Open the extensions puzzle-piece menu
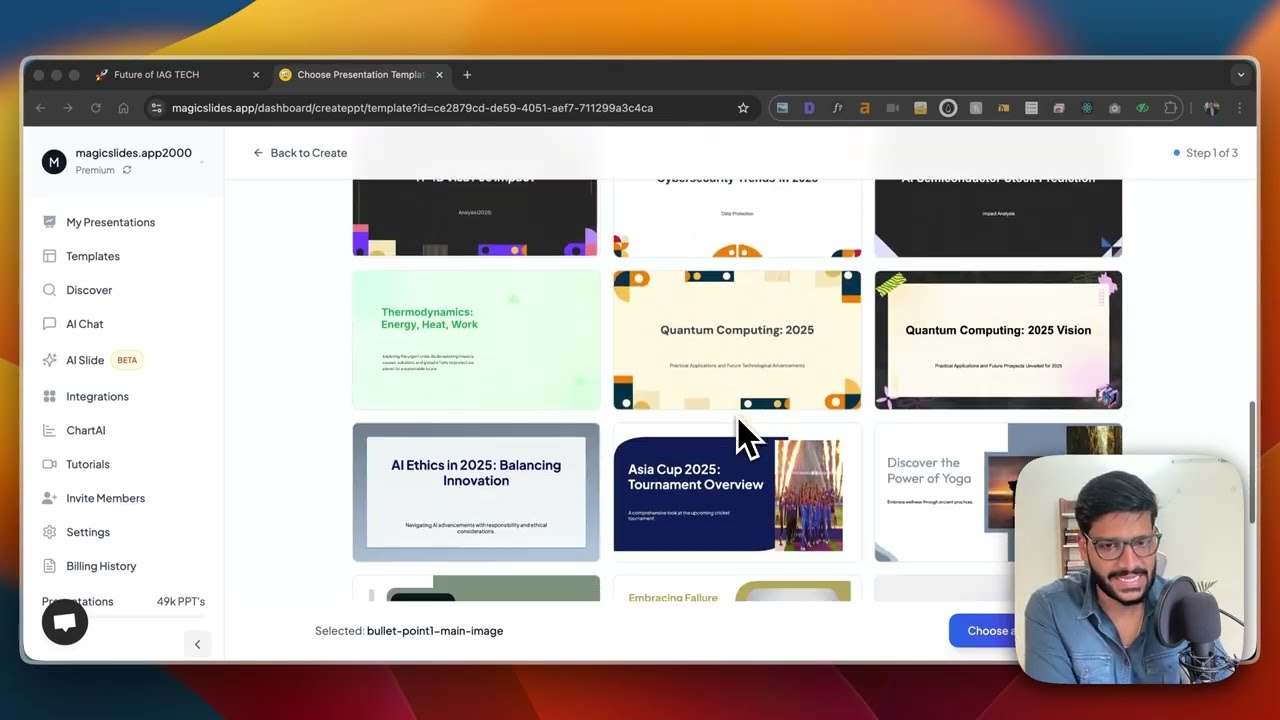The width and height of the screenshot is (1280, 720). pyautogui.click(x=1170, y=108)
